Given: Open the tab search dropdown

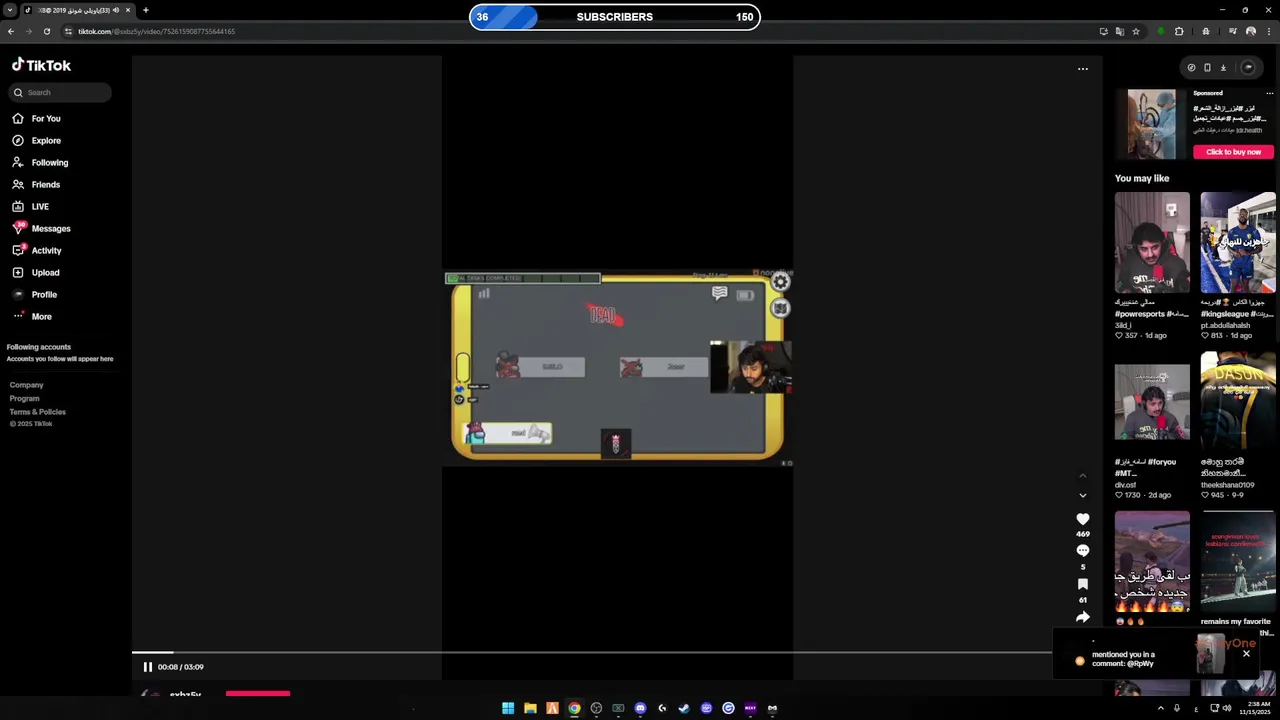Looking at the screenshot, I should click(x=9, y=10).
